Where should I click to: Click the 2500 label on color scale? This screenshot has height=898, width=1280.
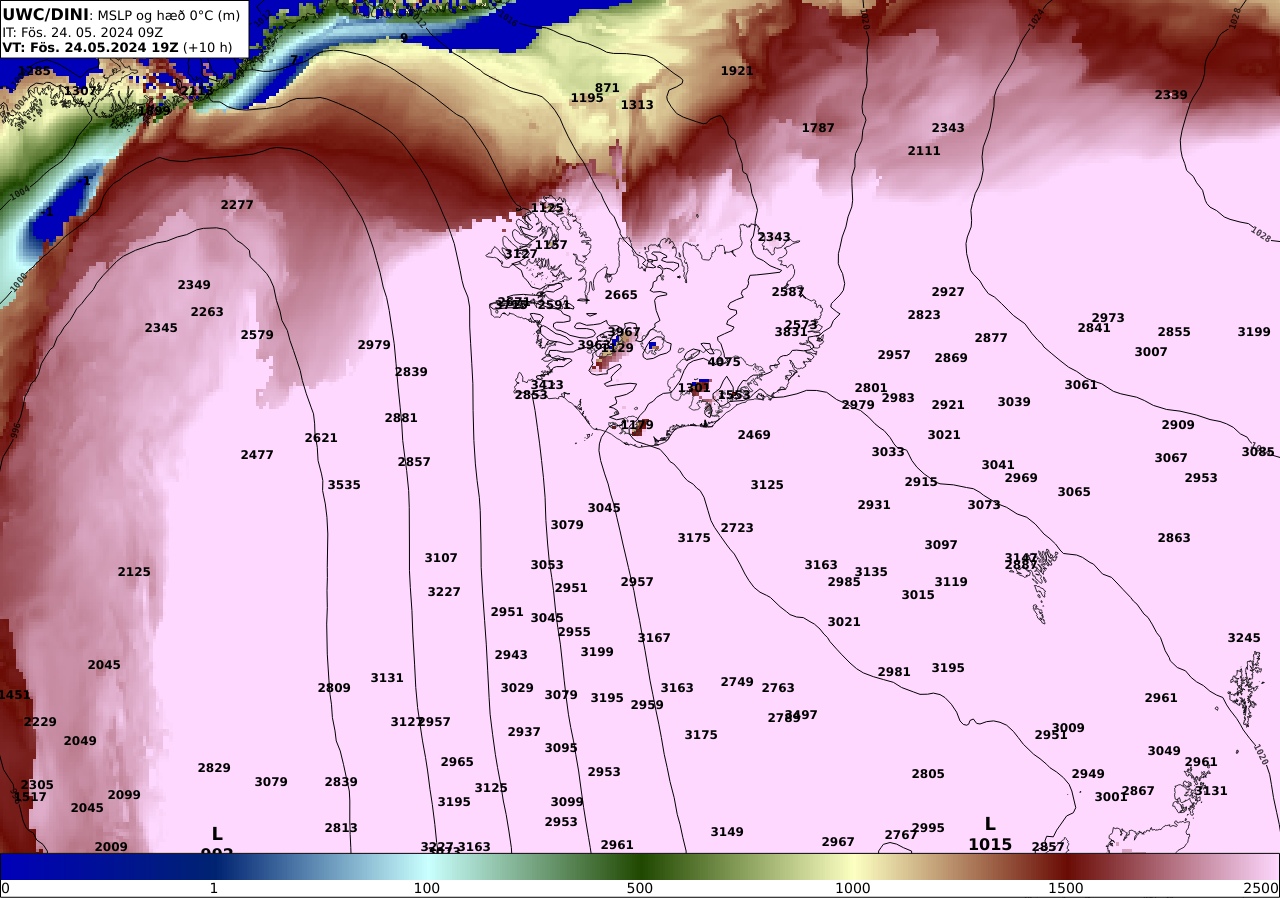click(1261, 888)
